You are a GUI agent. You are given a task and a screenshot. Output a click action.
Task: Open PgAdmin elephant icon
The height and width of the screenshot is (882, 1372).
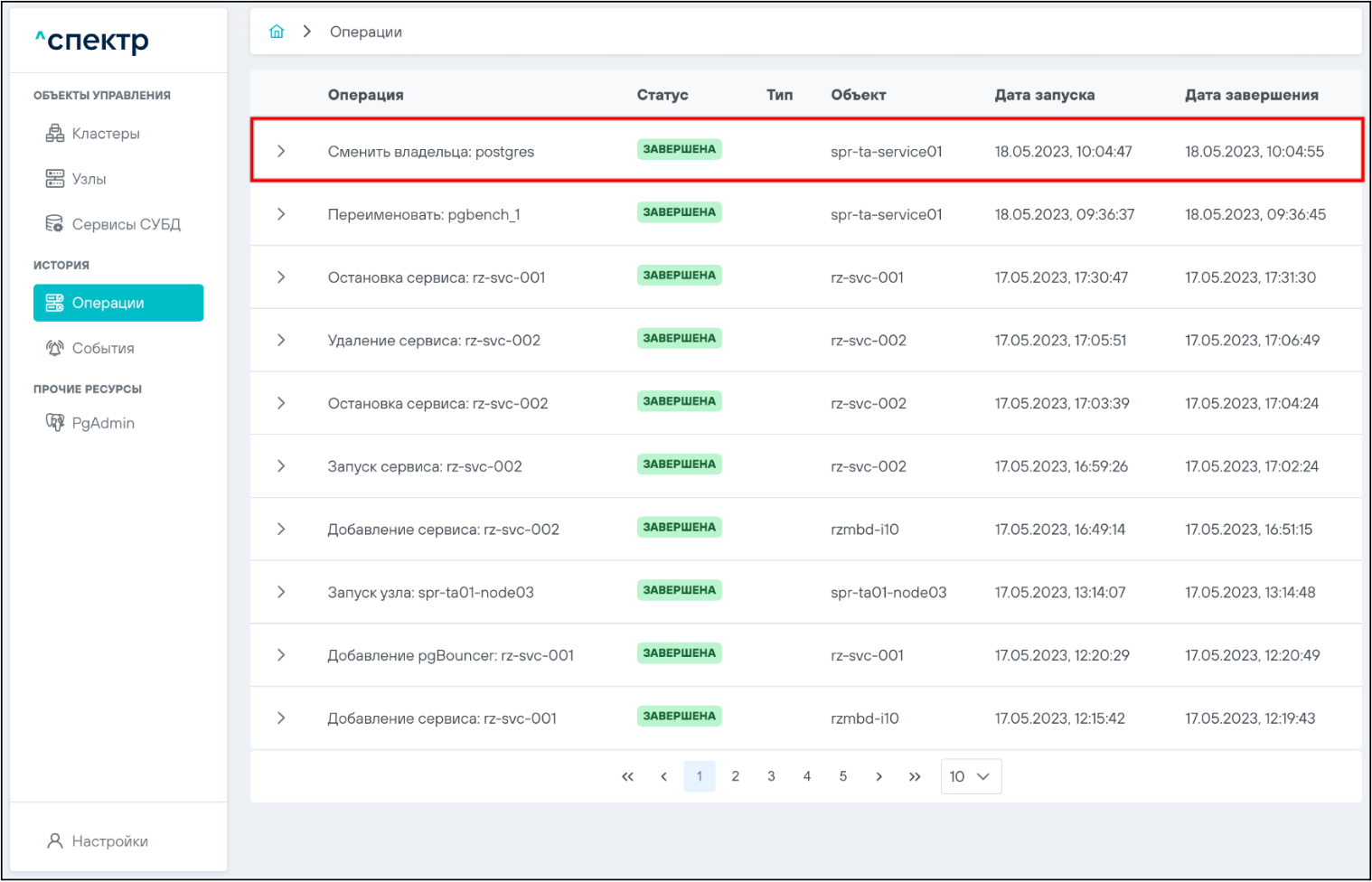tap(54, 423)
